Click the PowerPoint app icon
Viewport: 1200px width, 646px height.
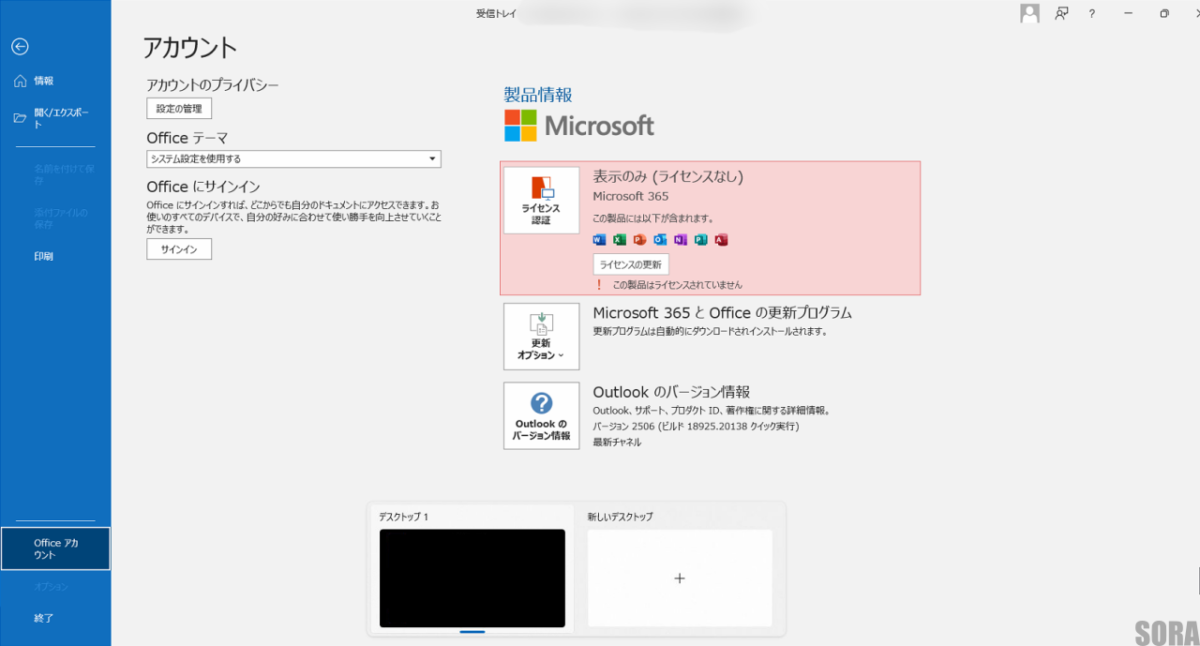click(640, 240)
